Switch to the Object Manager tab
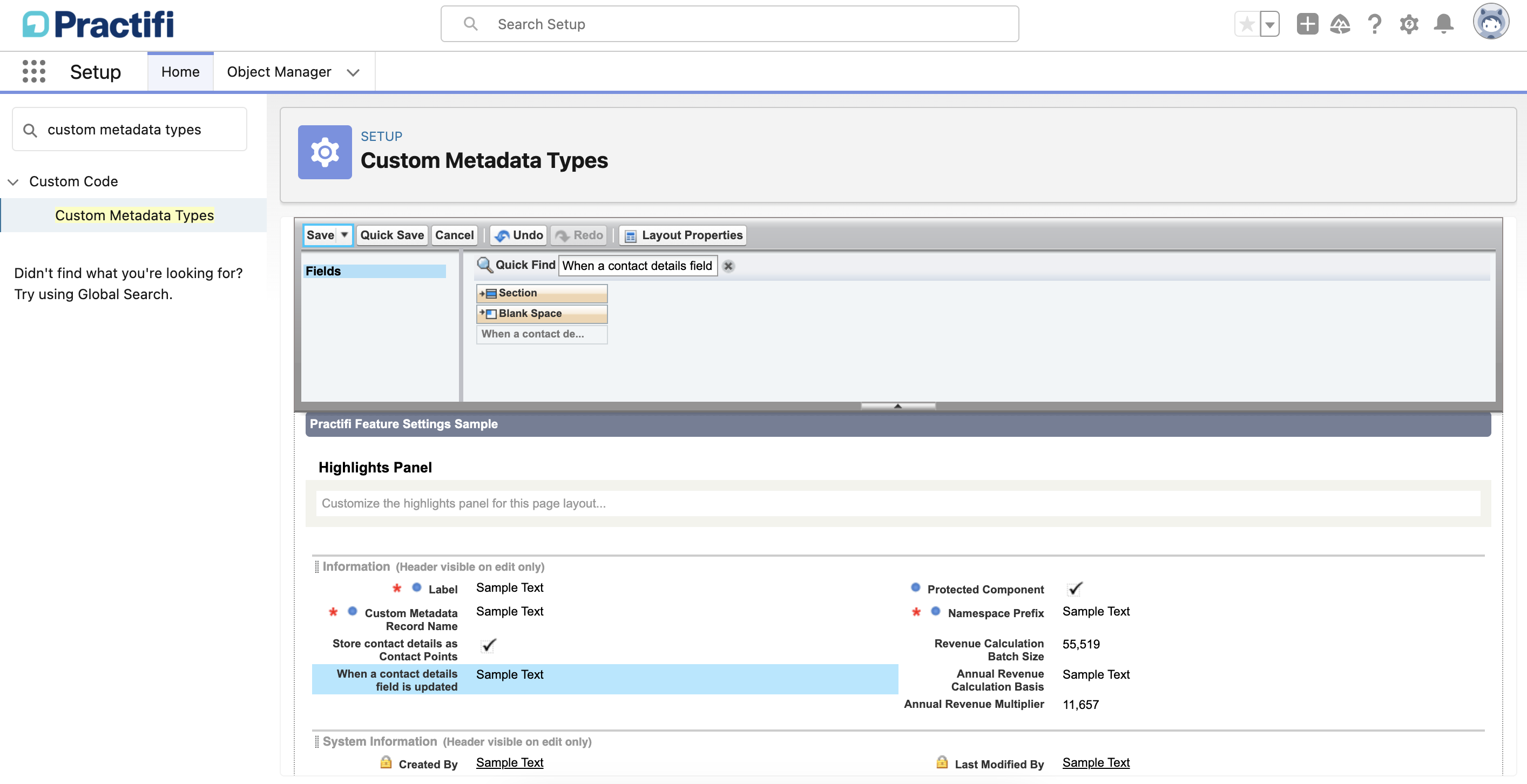This screenshot has height=784, width=1527. [279, 72]
